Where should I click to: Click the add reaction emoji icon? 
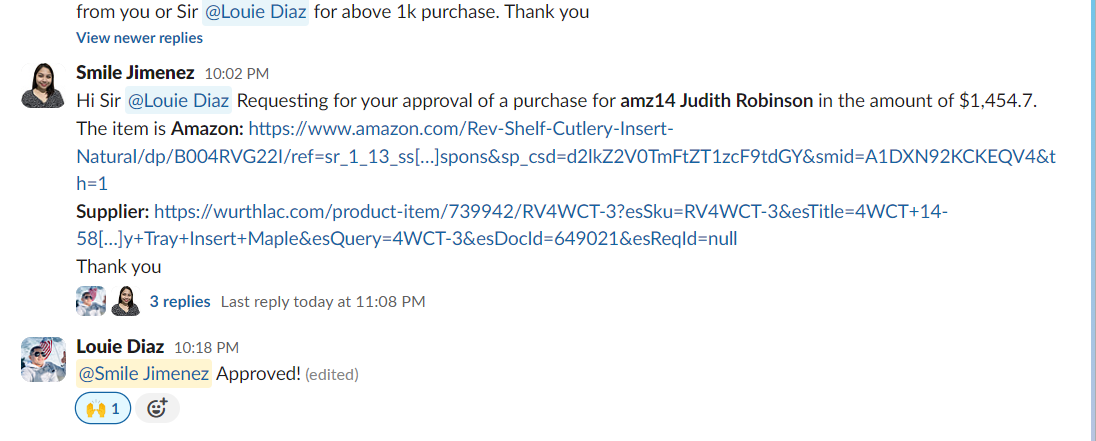tap(157, 408)
